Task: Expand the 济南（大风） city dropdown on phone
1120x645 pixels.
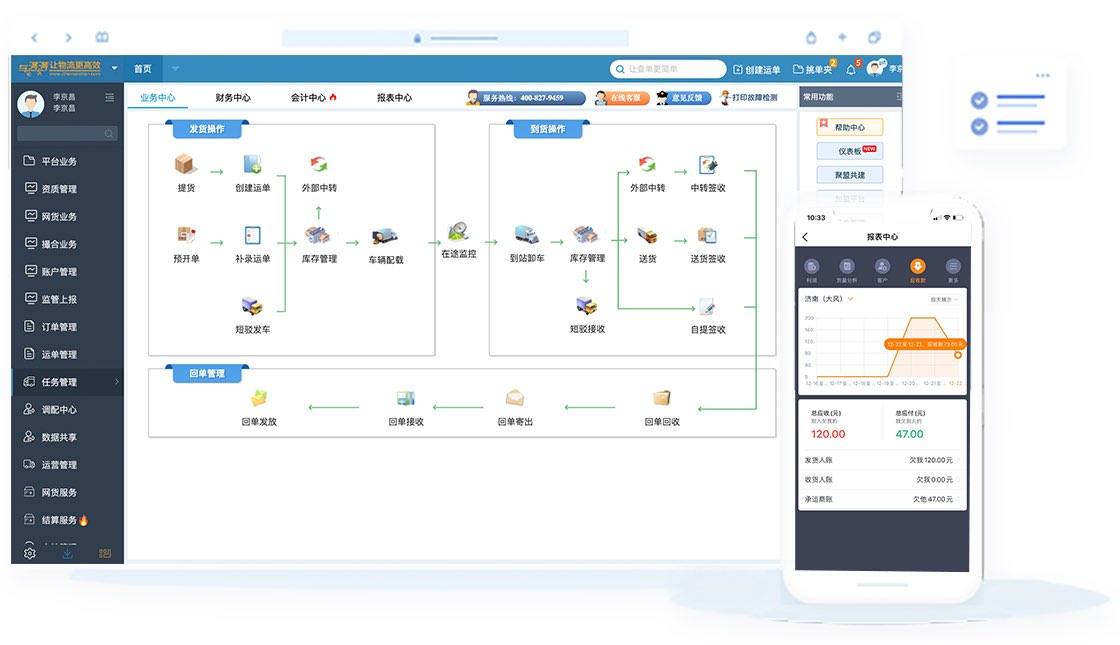Action: click(x=851, y=298)
